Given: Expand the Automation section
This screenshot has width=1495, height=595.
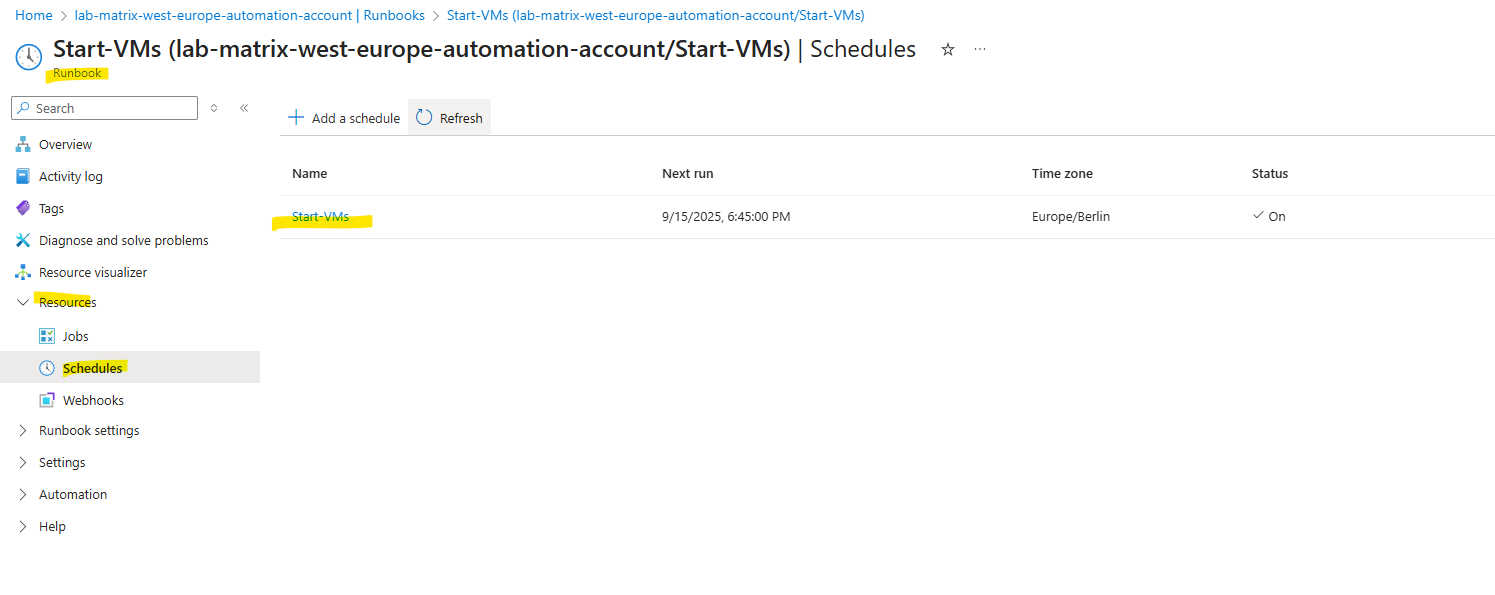Looking at the screenshot, I should pyautogui.click(x=23, y=495).
